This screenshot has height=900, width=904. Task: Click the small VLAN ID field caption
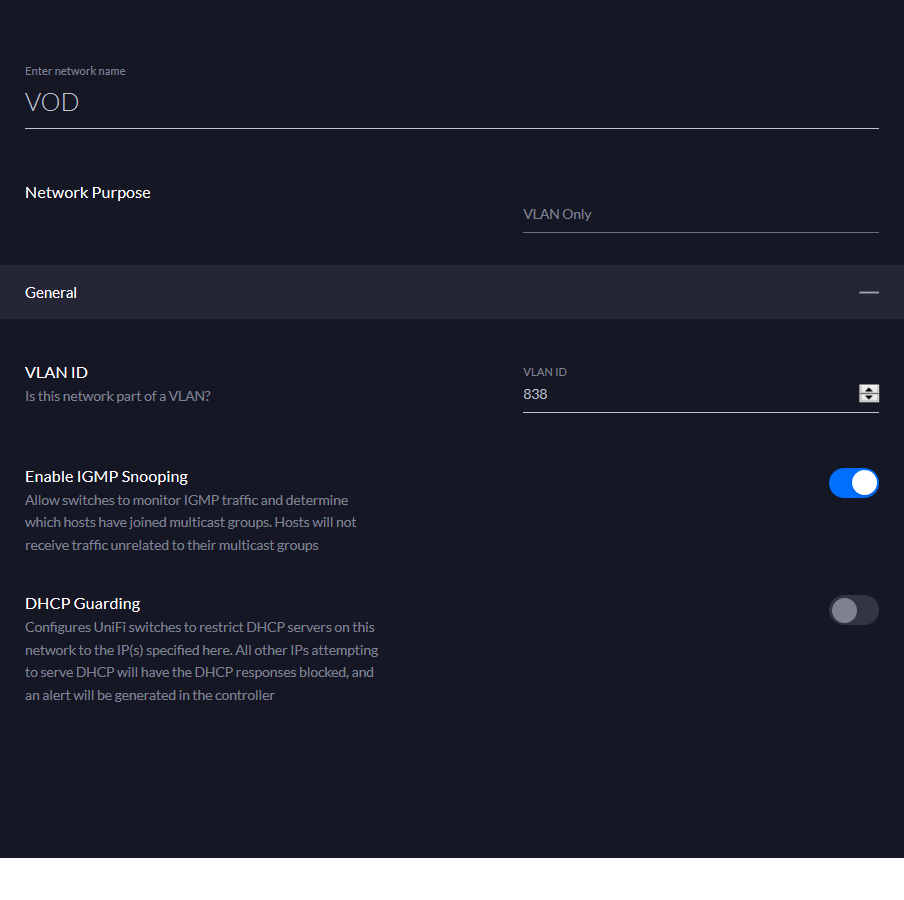(x=545, y=372)
